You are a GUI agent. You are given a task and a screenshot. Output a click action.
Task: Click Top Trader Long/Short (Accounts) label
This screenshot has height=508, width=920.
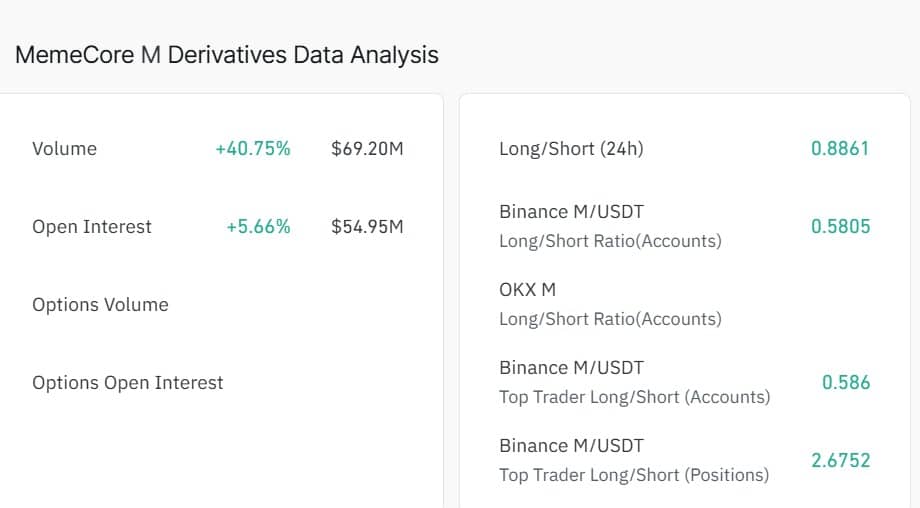point(634,397)
